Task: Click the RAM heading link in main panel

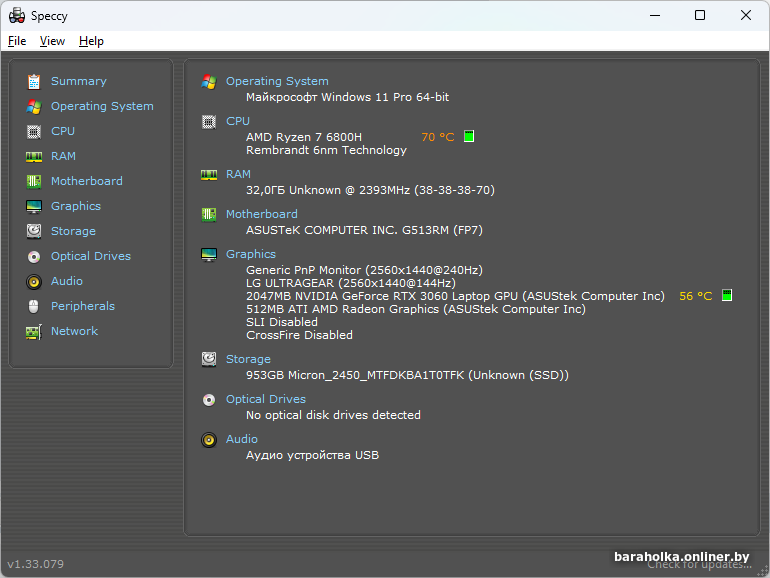Action: click(x=238, y=174)
